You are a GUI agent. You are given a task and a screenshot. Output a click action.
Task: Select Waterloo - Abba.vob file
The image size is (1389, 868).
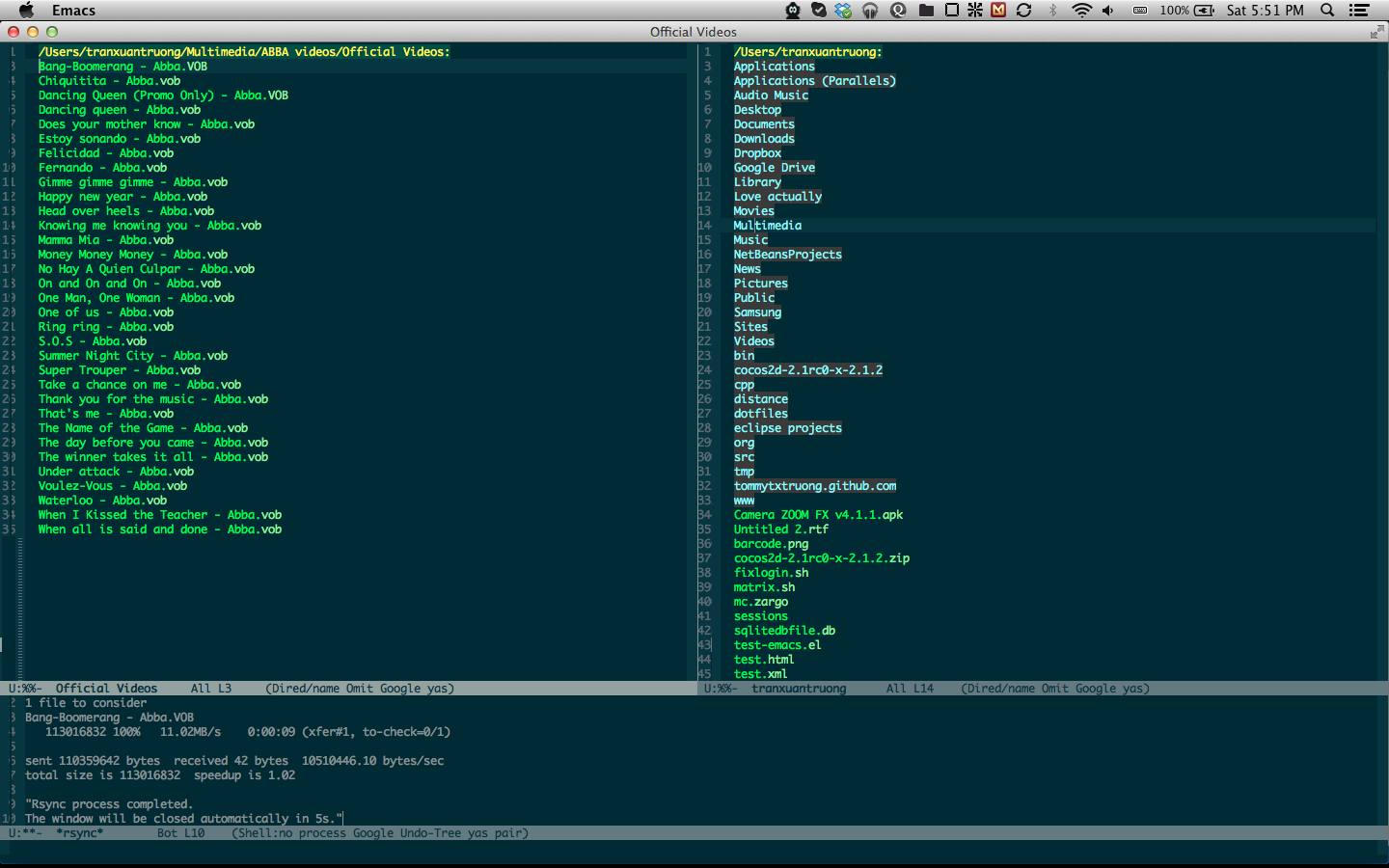(102, 501)
